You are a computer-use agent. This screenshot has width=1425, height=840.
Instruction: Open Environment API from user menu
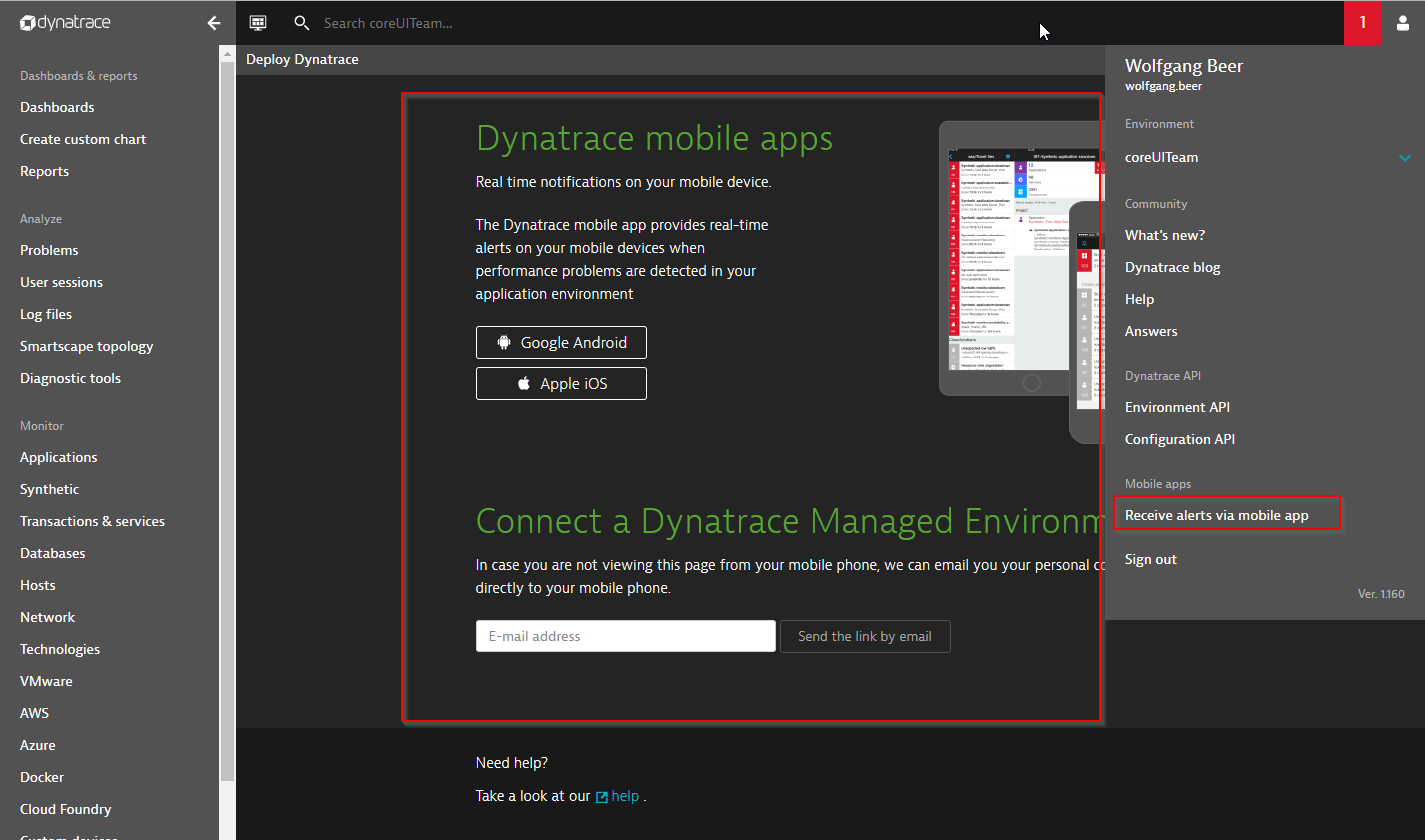pos(1177,407)
